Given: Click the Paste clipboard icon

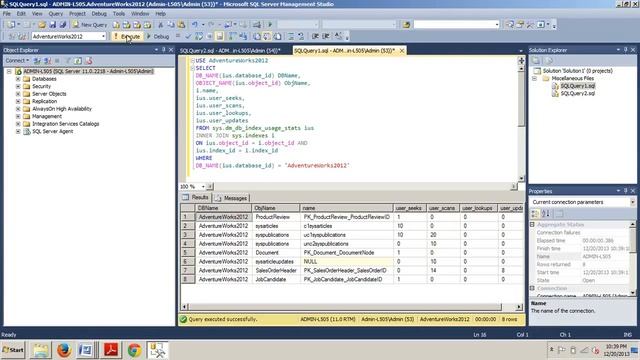Looking at the screenshot, I should (x=181, y=25).
